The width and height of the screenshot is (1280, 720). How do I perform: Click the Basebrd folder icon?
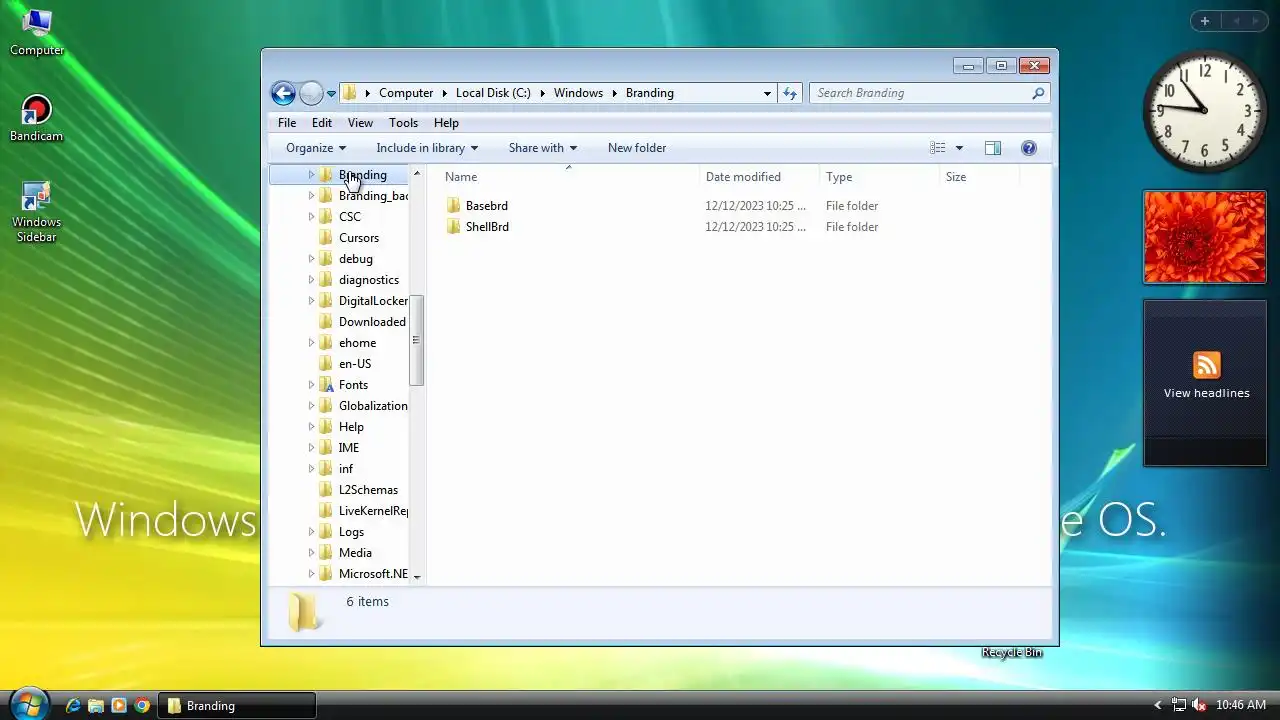coord(453,206)
